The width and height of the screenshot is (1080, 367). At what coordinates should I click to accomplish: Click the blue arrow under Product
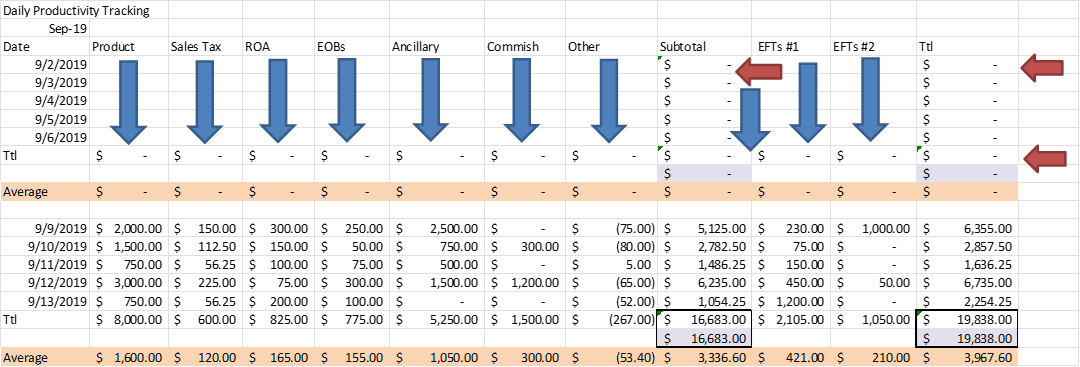point(129,102)
